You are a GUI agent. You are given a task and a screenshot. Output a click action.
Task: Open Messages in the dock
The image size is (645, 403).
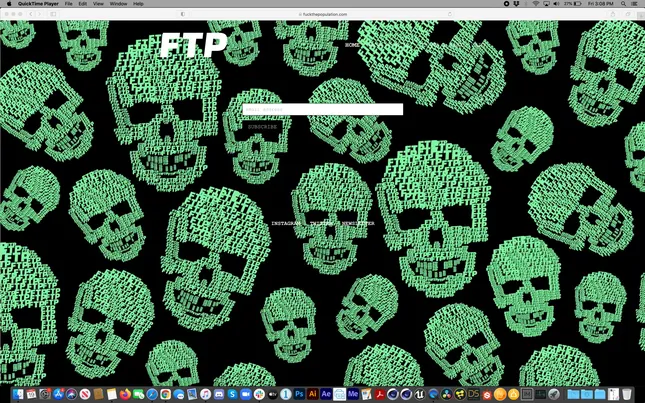click(x=179, y=394)
